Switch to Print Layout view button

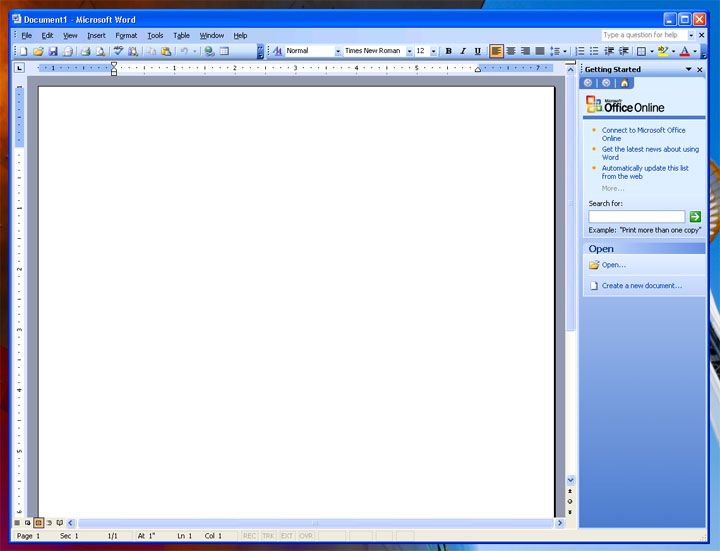click(38, 523)
